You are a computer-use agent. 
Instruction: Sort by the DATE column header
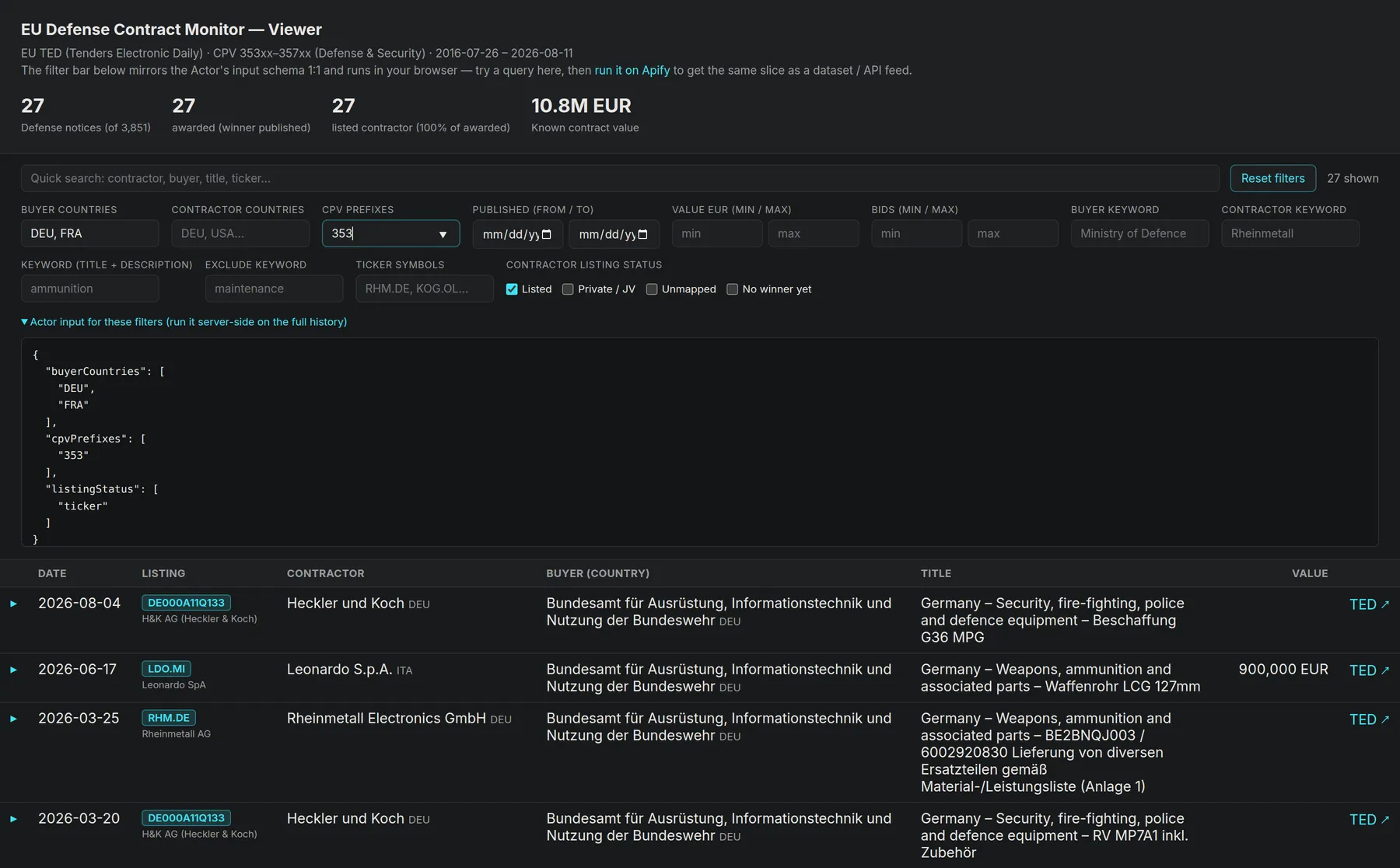(52, 573)
